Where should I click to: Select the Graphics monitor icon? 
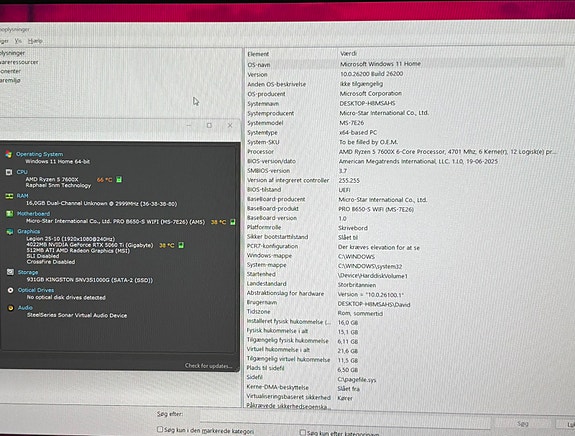click(10, 231)
